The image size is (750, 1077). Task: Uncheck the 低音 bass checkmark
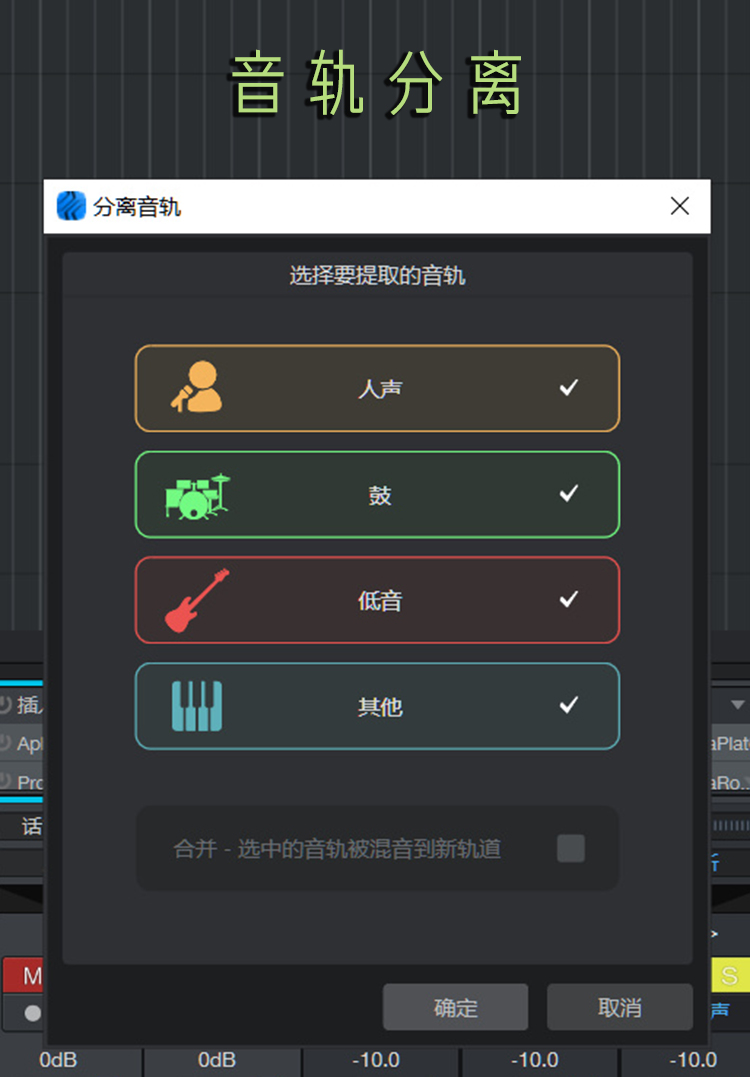569,600
